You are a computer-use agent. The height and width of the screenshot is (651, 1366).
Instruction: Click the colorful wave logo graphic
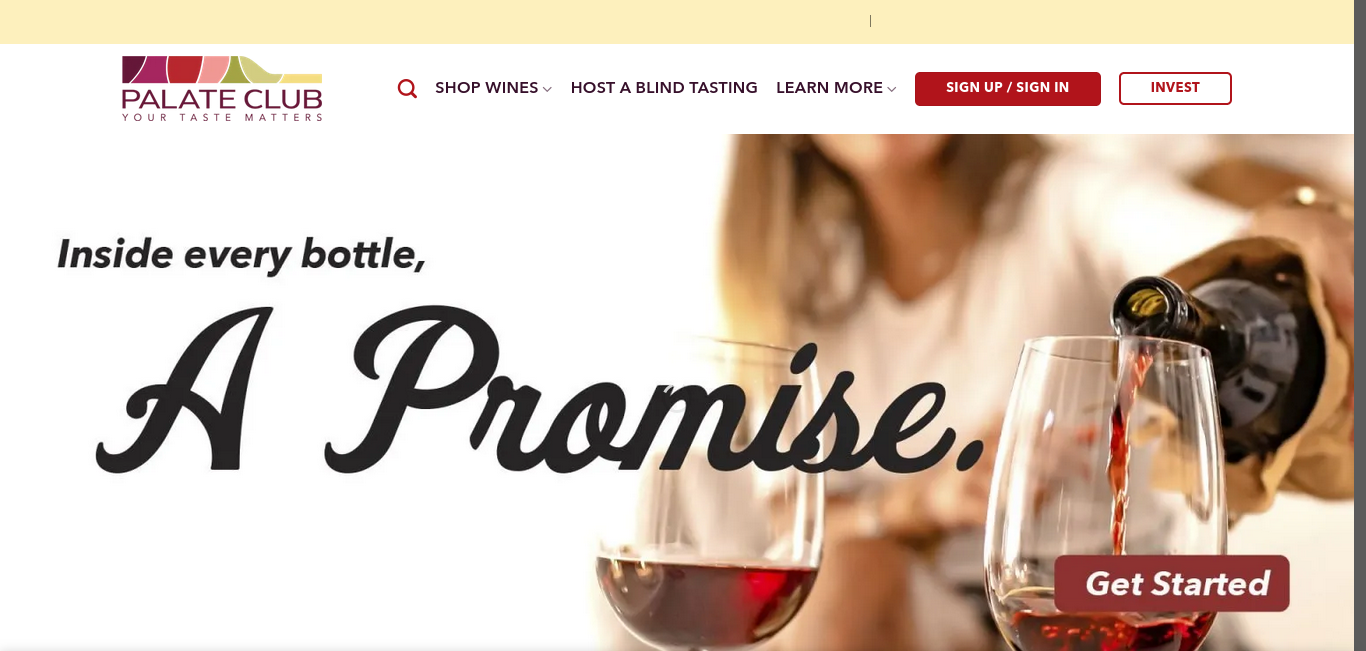coord(222,69)
